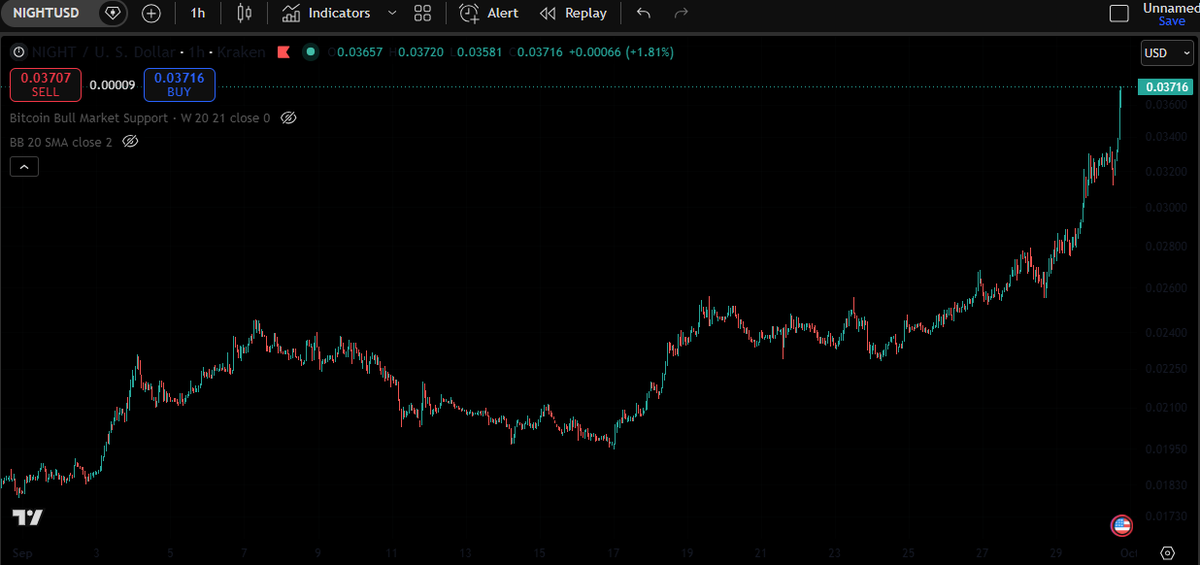Click the round icon before NIGHT title
This screenshot has height=565, width=1200.
(x=17, y=51)
